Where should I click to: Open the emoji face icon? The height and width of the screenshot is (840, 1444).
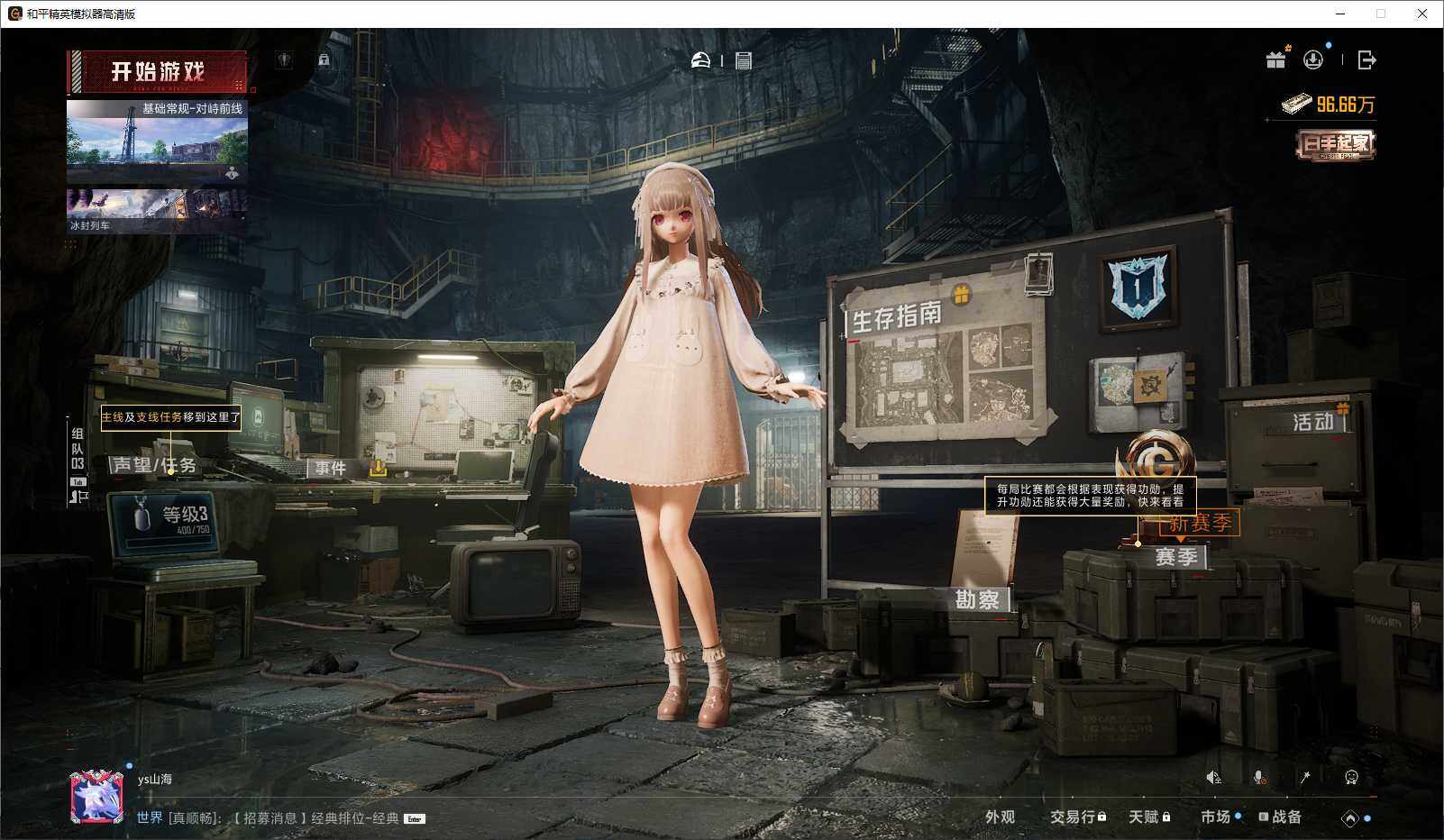[x=1351, y=777]
